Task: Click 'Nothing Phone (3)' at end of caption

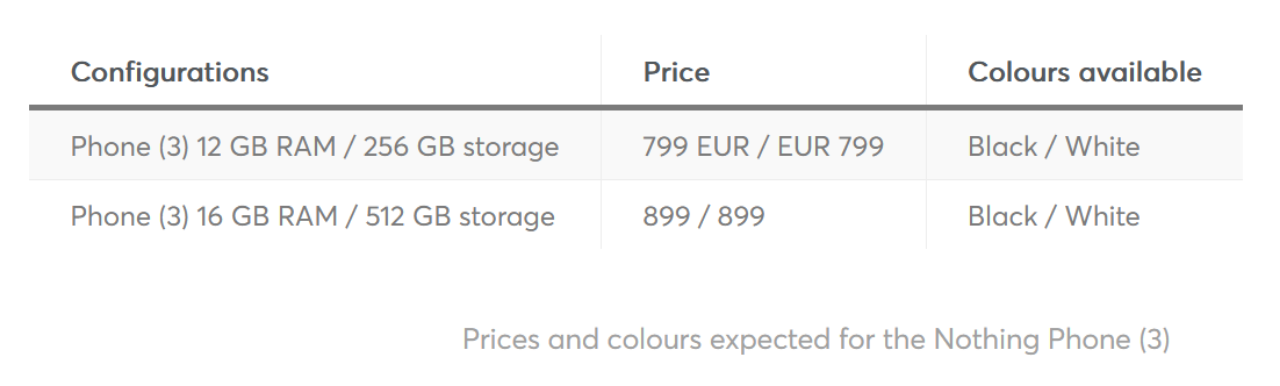Action: (1052, 341)
